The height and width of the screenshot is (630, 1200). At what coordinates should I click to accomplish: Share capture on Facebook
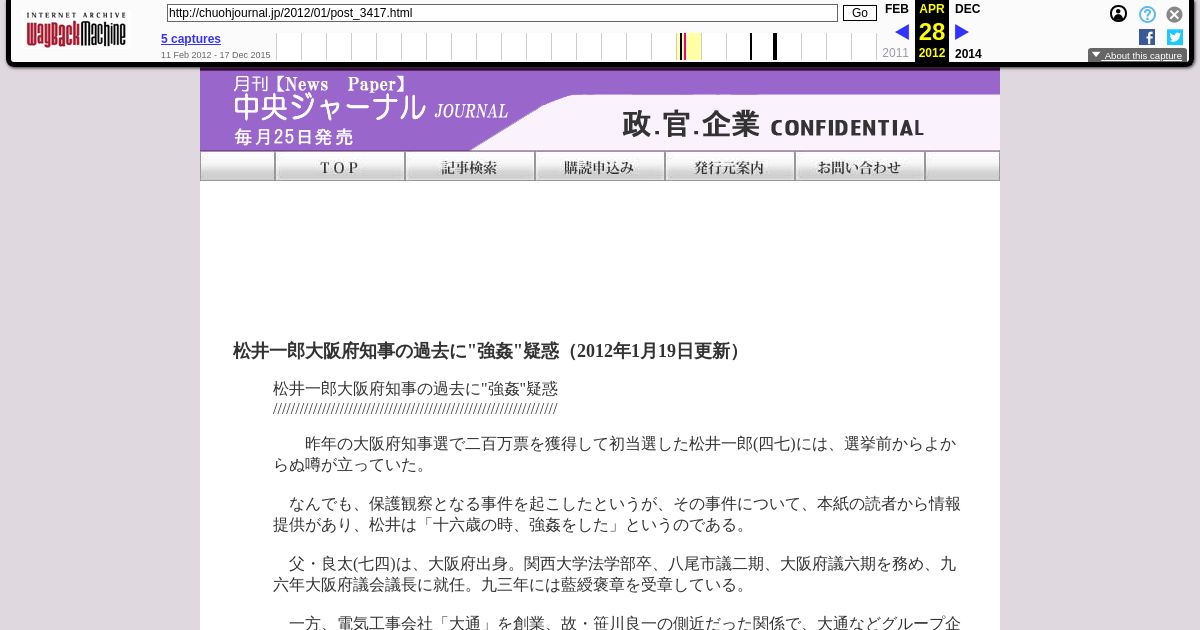point(1147,37)
